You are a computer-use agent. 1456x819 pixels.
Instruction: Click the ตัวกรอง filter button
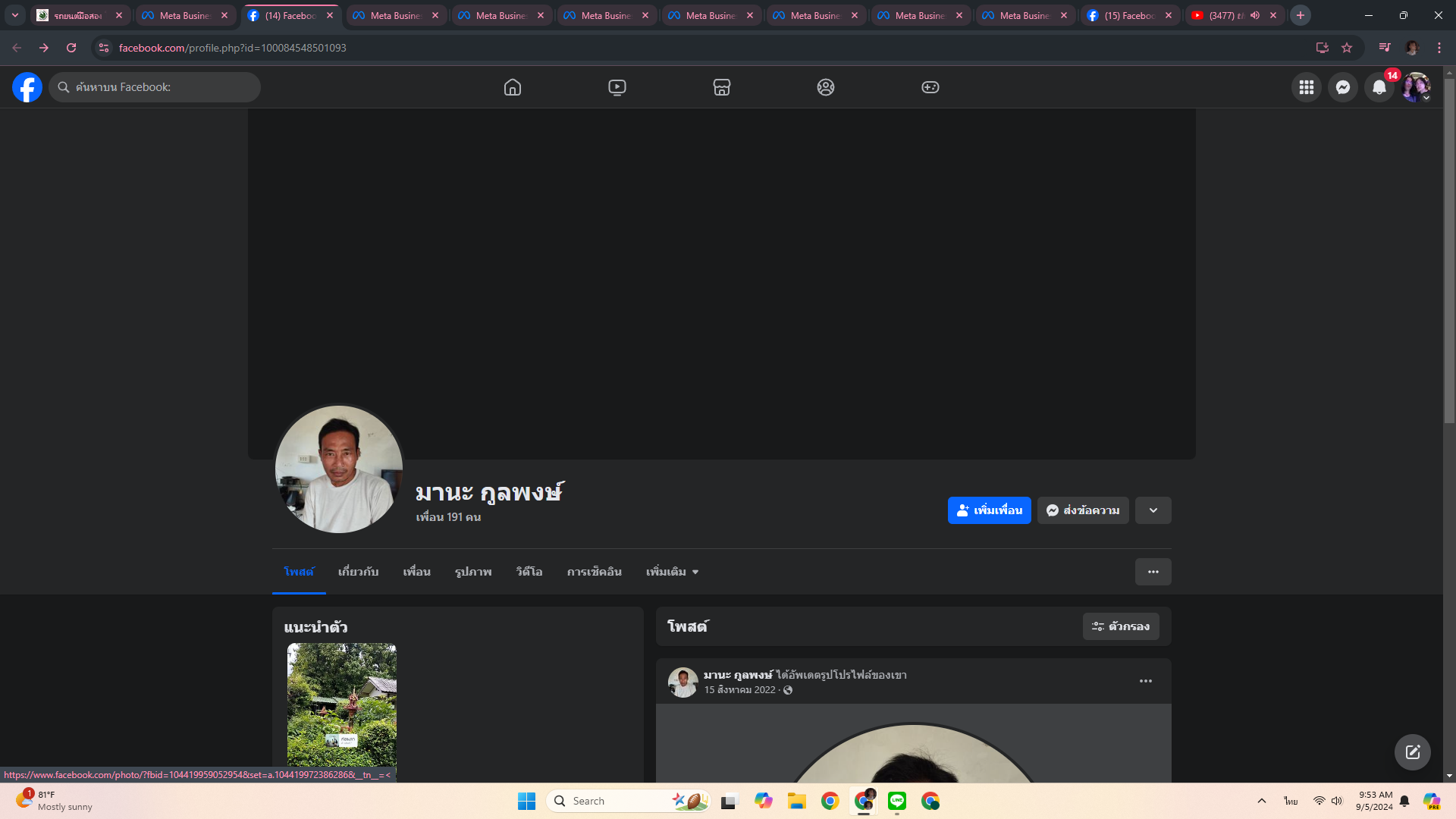[x=1121, y=626]
